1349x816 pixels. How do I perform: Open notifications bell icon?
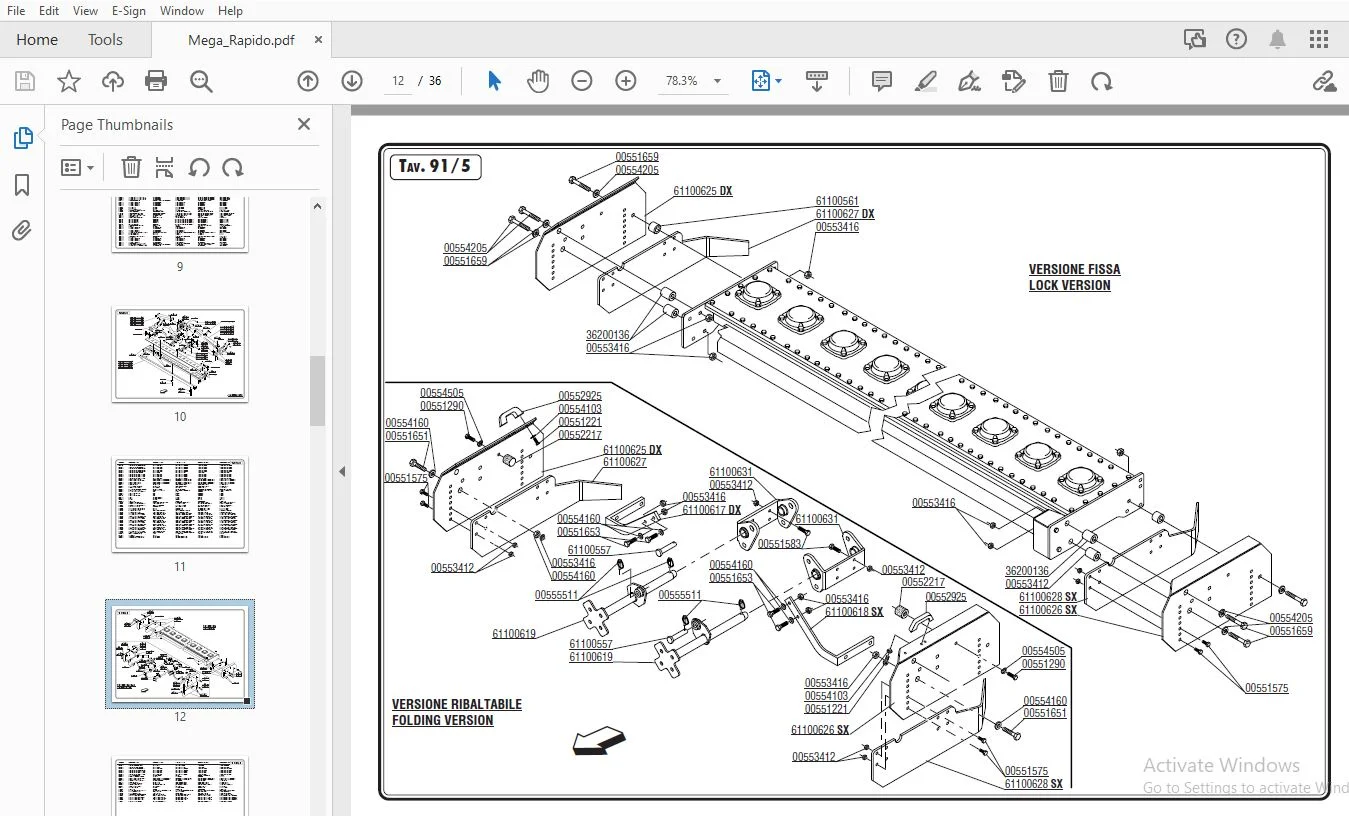click(x=1277, y=40)
